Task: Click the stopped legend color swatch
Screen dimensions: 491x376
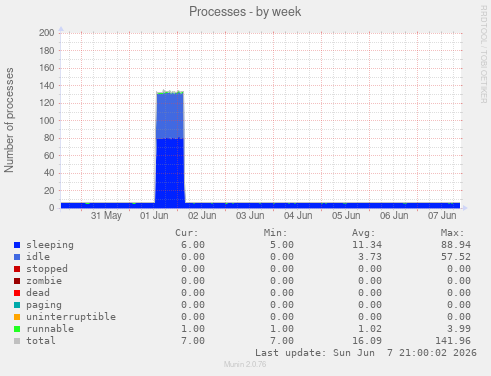Action: tap(17, 269)
